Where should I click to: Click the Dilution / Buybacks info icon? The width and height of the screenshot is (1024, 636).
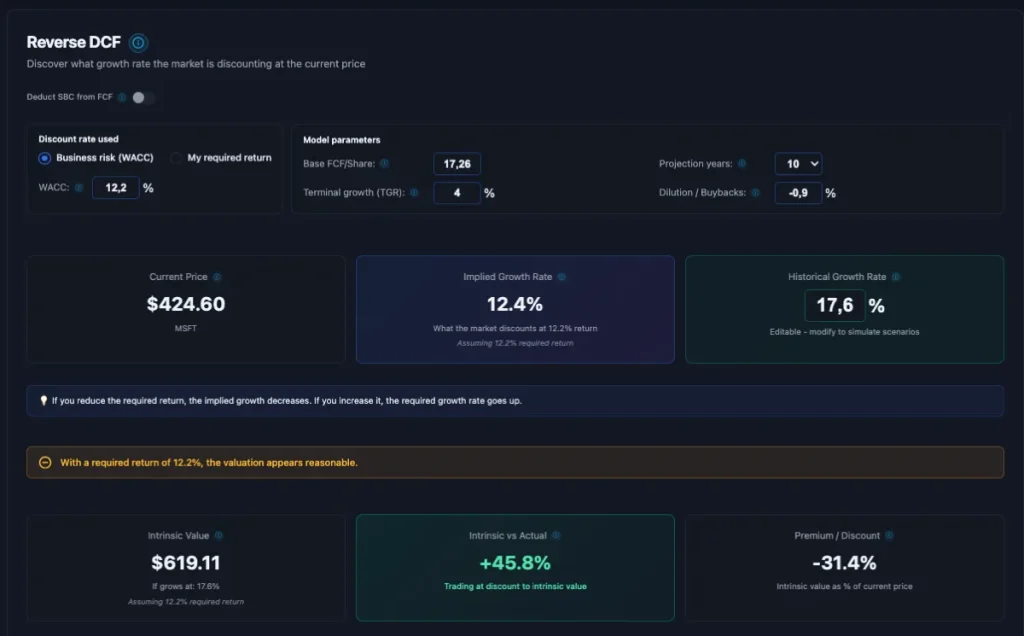756,193
